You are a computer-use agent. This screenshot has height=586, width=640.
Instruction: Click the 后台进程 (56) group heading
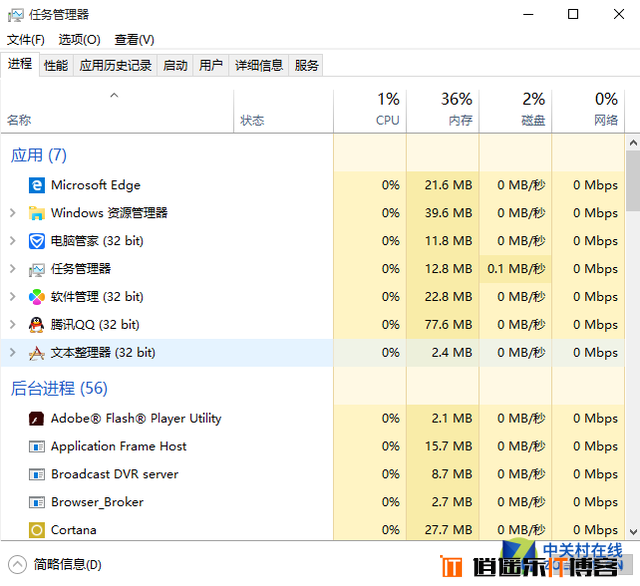pyautogui.click(x=59, y=388)
